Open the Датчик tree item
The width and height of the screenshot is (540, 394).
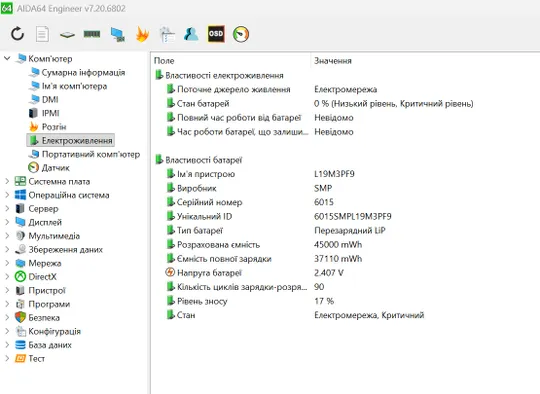point(49,168)
